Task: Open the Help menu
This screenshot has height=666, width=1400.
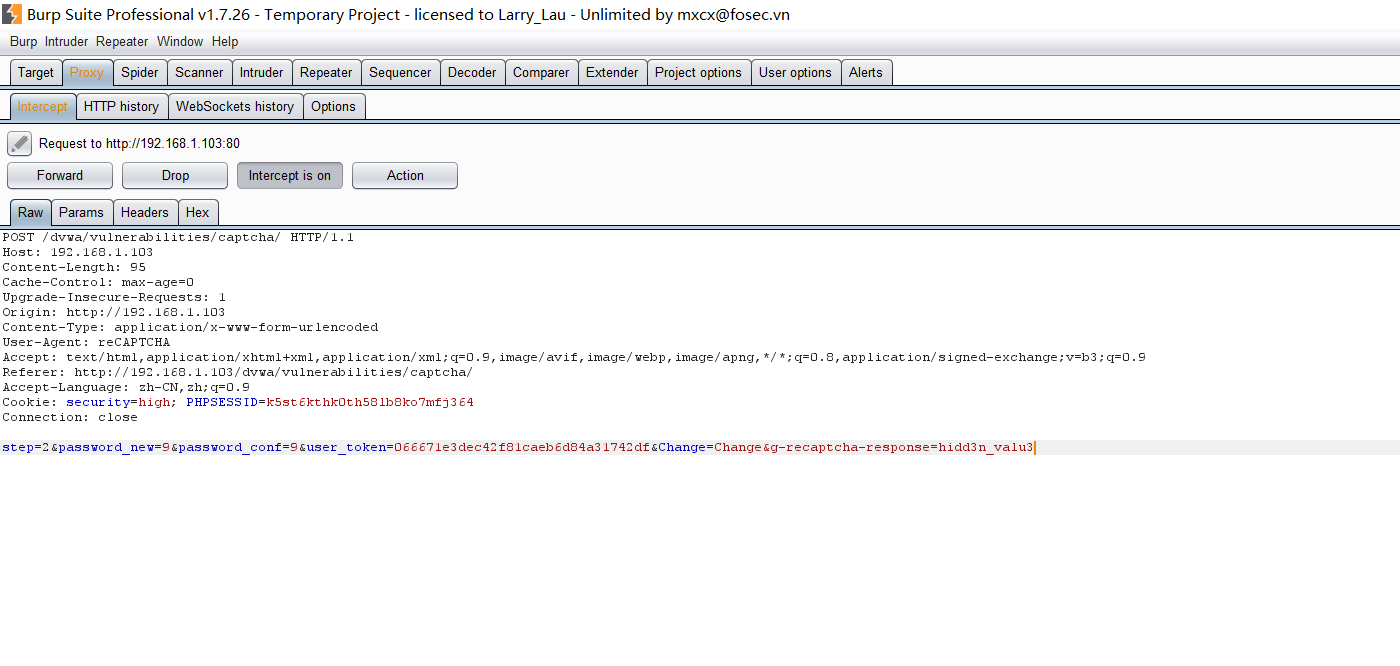Action: [x=225, y=41]
